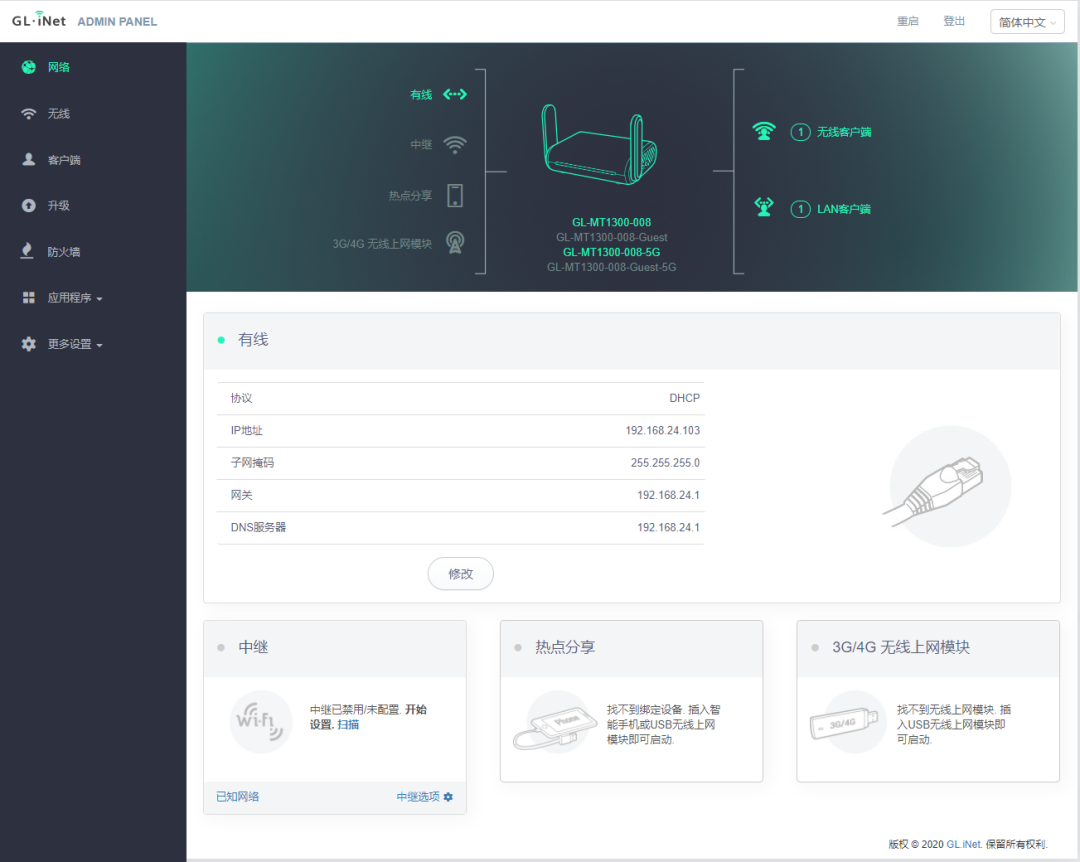Viewport: 1080px width, 862px height.
Task: Open the 防火墙 page in the sidebar
Action: 63,252
